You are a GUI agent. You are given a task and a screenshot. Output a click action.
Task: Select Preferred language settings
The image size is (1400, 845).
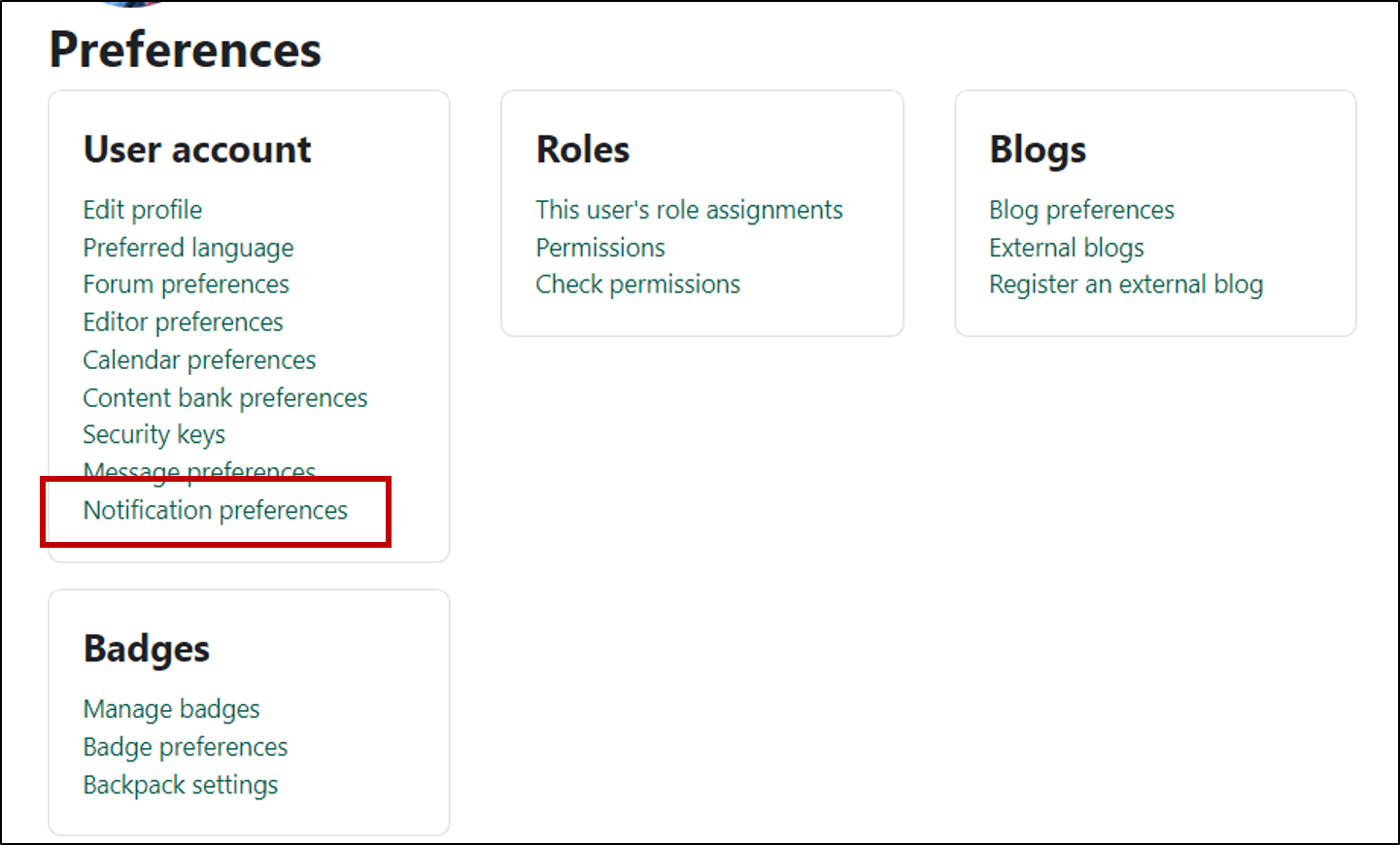coord(188,247)
